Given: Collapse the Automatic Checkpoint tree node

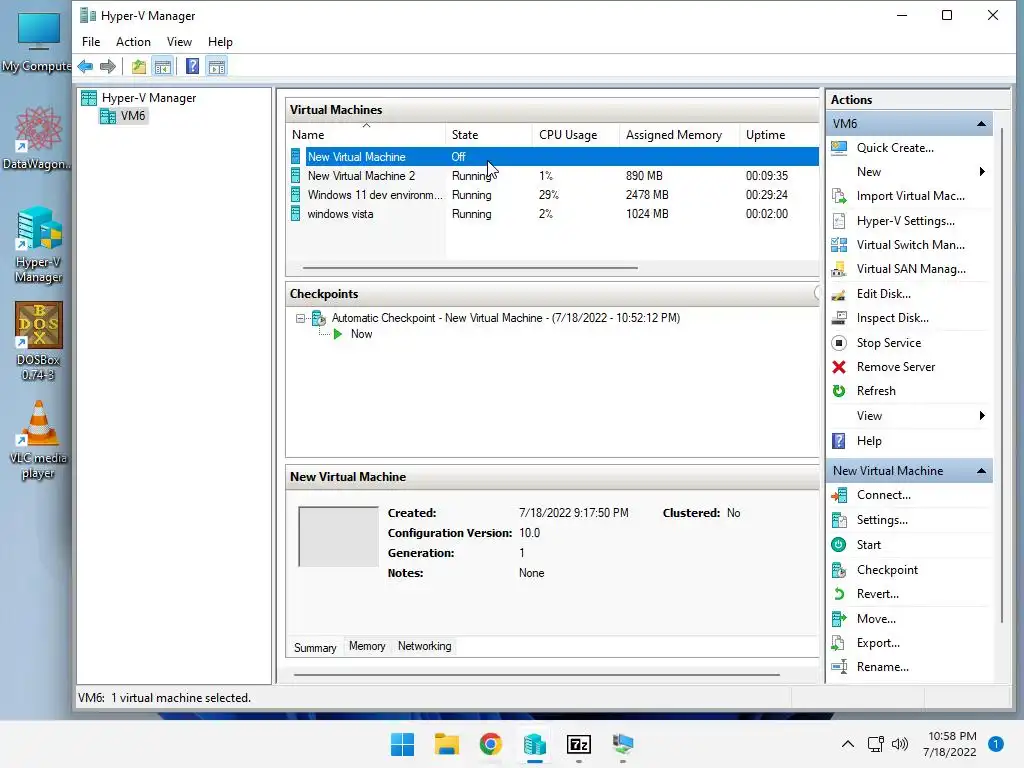Looking at the screenshot, I should click(x=300, y=318).
